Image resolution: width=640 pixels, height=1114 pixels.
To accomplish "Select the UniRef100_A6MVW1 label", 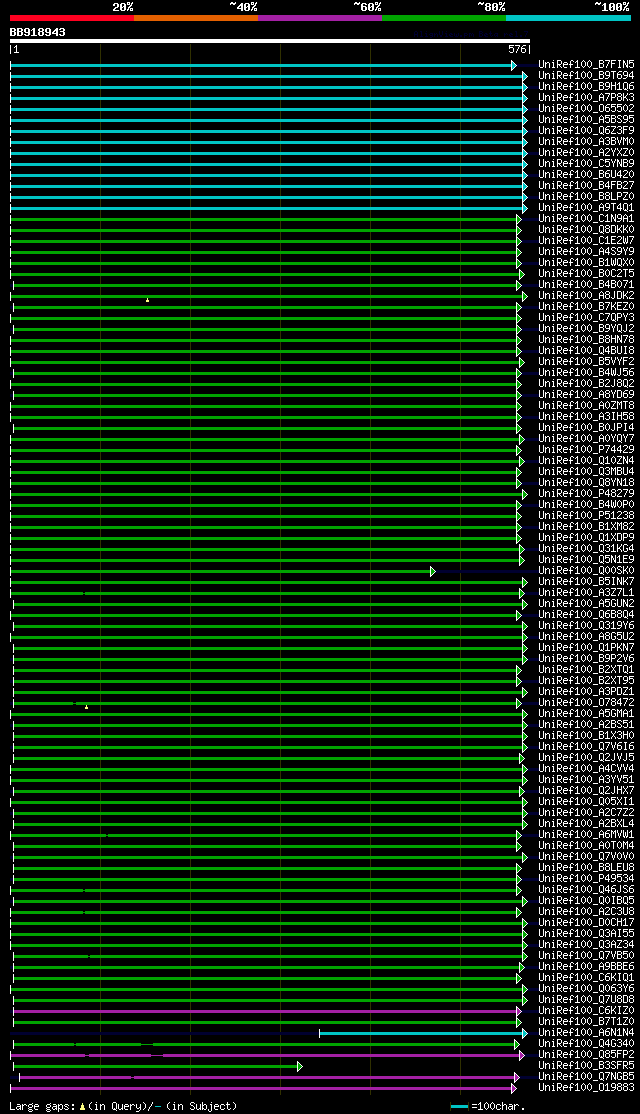I will tap(586, 834).
